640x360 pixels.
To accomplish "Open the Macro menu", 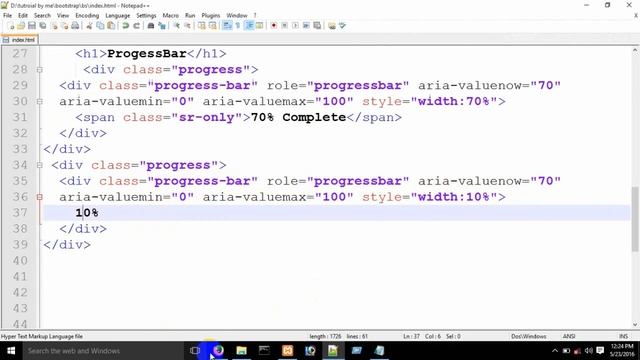I will (x=171, y=16).
